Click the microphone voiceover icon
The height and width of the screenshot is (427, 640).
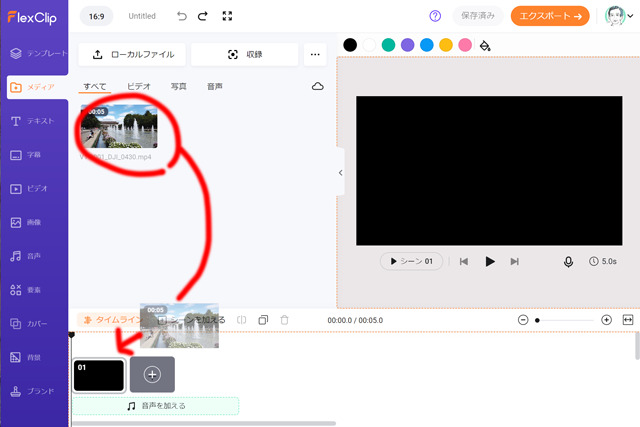click(x=568, y=261)
